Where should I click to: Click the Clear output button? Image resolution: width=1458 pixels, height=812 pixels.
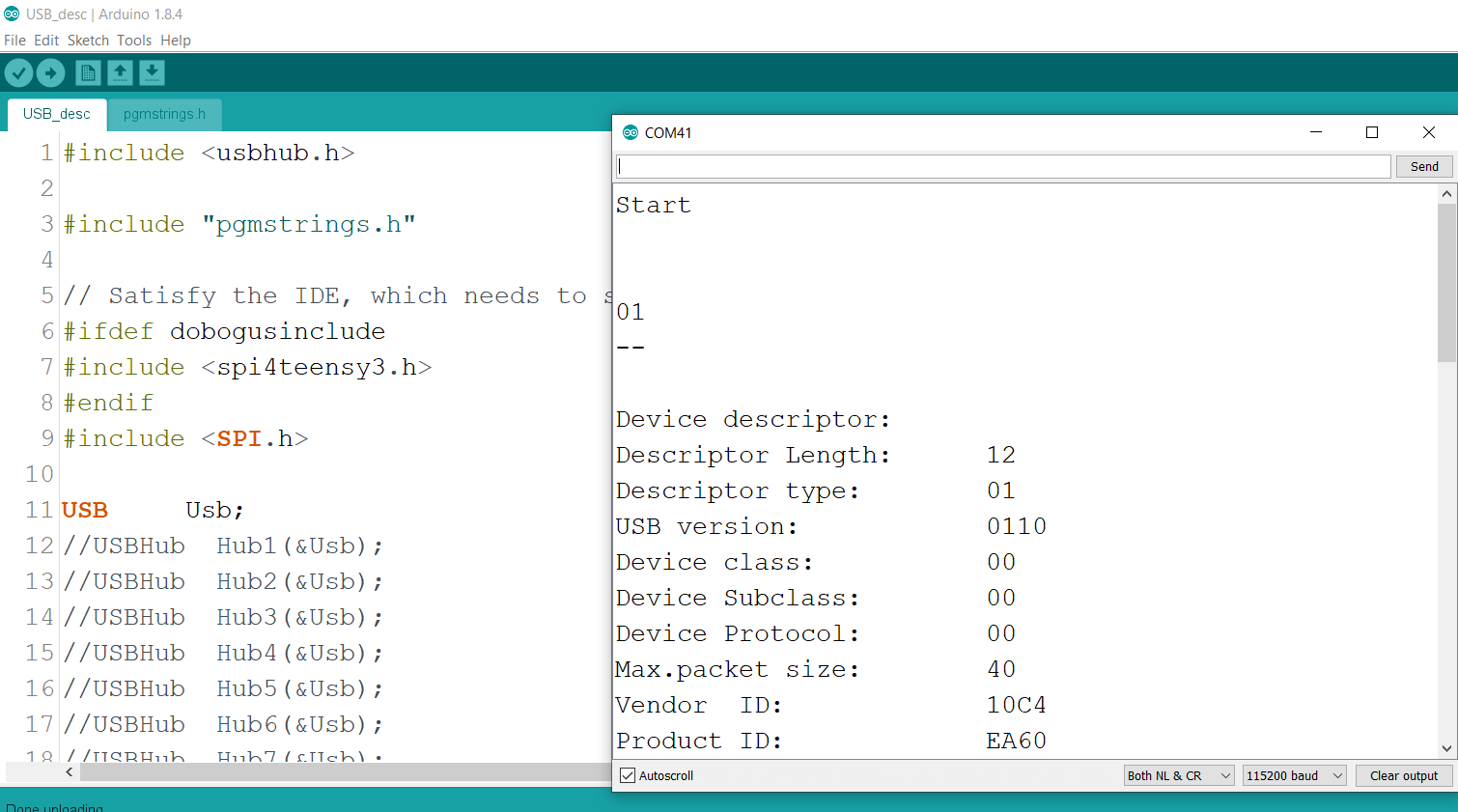[x=1404, y=774]
